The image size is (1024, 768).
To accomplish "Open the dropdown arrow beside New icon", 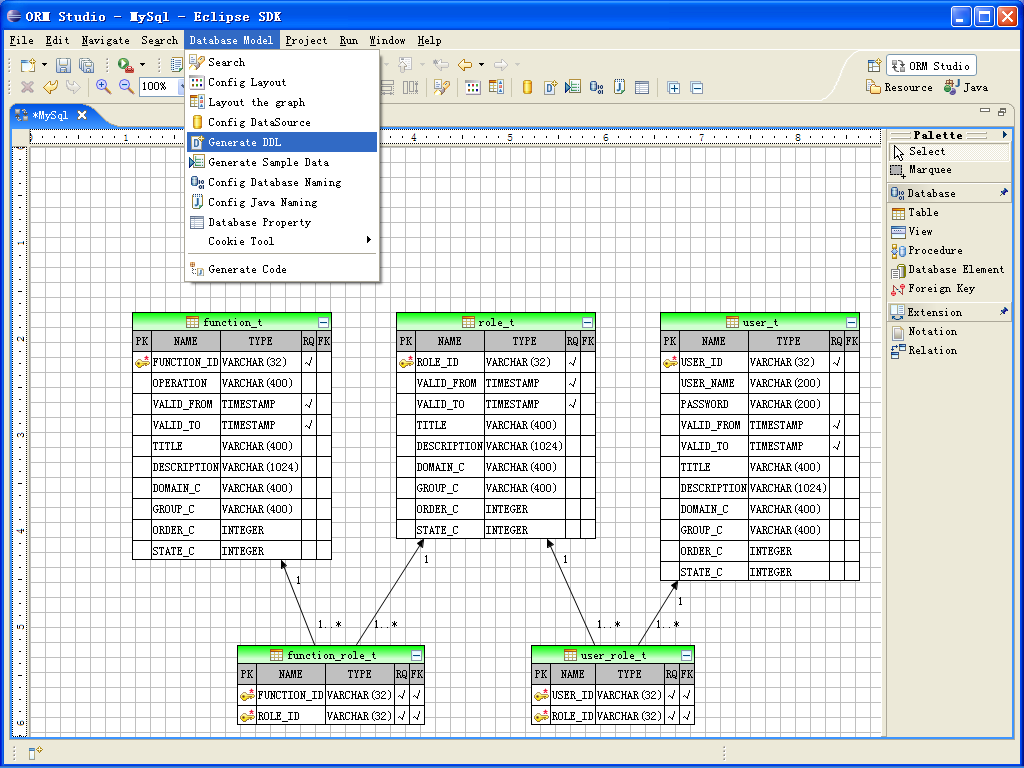I will pos(44,65).
